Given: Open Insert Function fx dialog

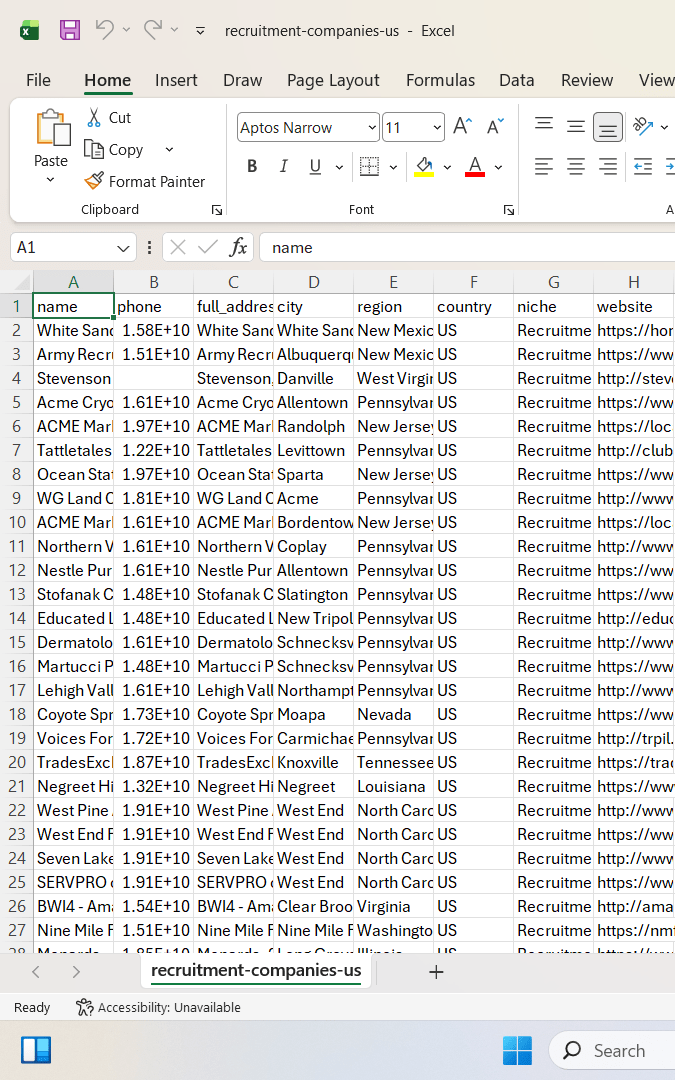Looking at the screenshot, I should 238,247.
